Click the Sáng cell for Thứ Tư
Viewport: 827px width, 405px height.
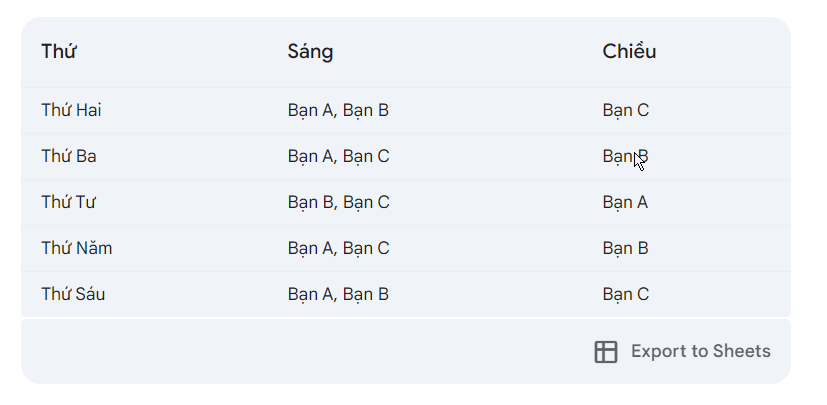click(x=338, y=202)
